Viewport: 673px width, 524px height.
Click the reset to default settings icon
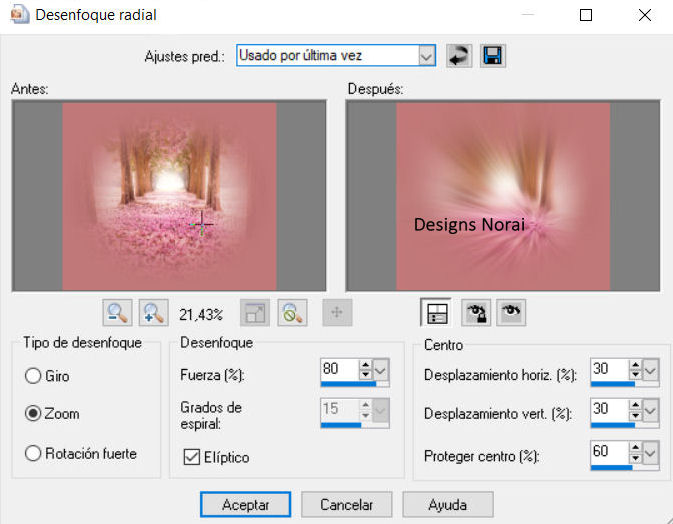459,56
